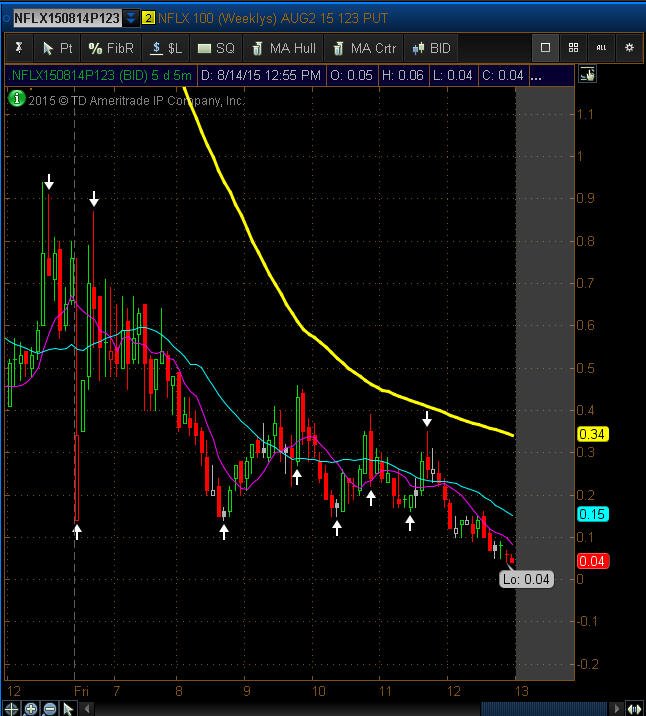Click the scroll left arrow
The height and width of the screenshot is (716, 646).
[x=87, y=709]
